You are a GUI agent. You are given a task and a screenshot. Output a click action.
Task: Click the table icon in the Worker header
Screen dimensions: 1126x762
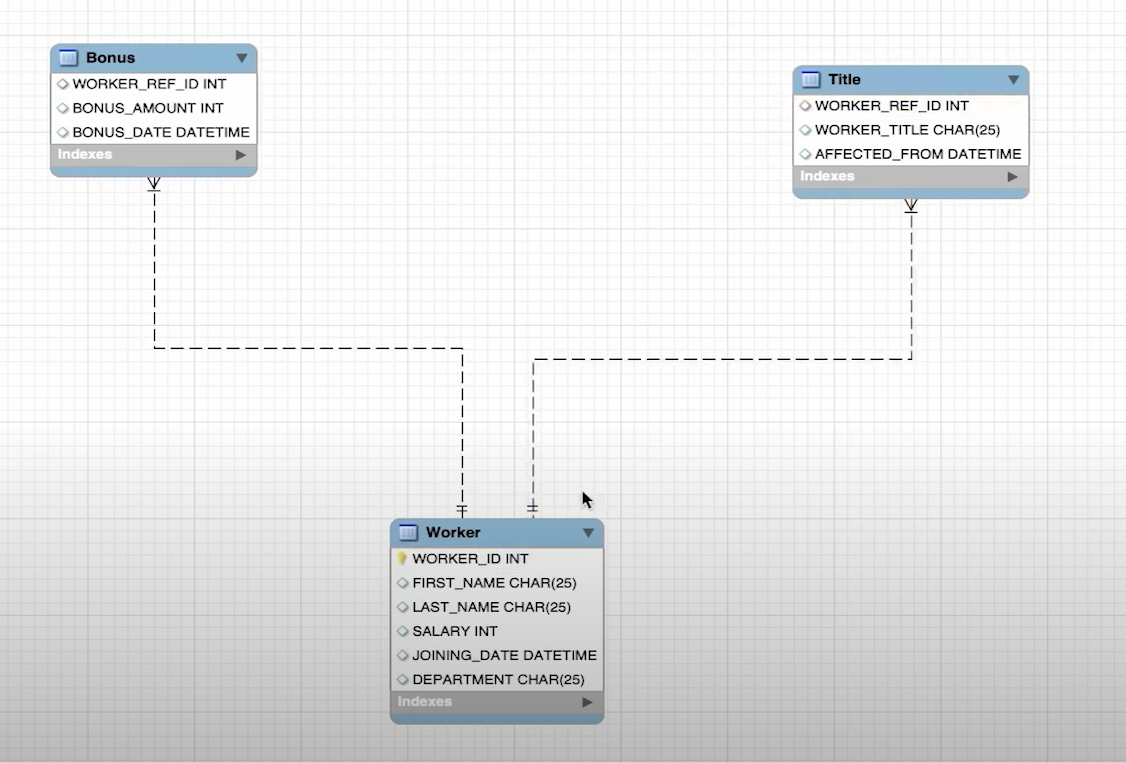point(407,533)
